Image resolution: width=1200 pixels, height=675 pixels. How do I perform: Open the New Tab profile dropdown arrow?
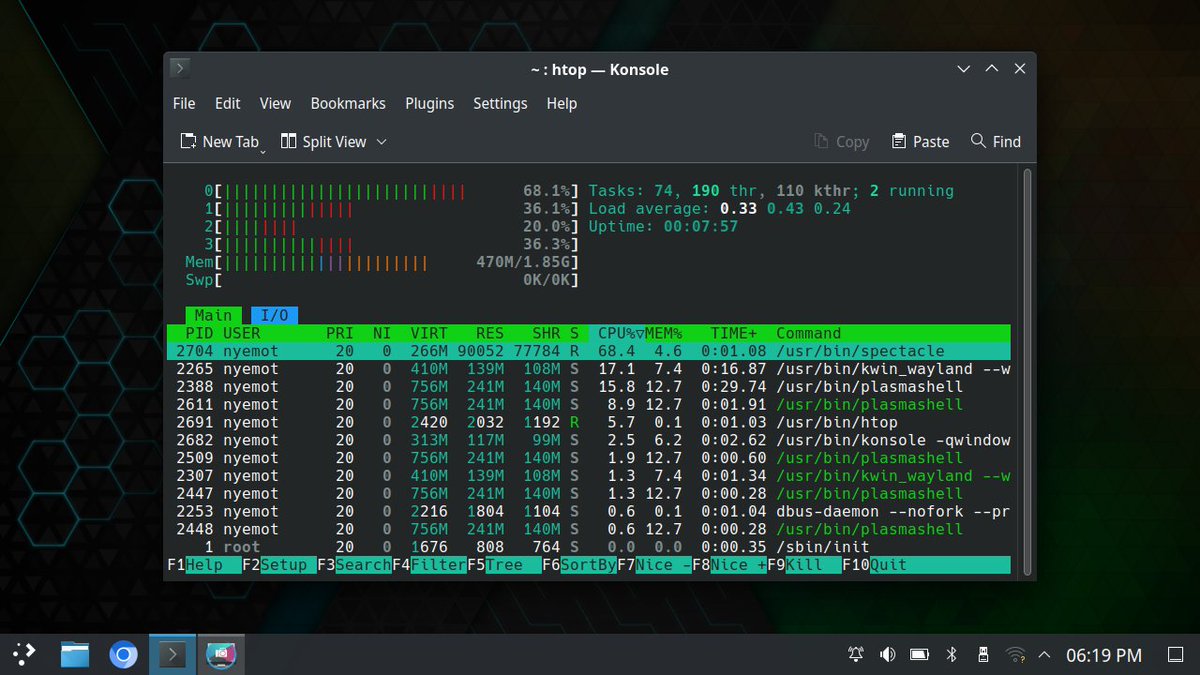(x=263, y=150)
